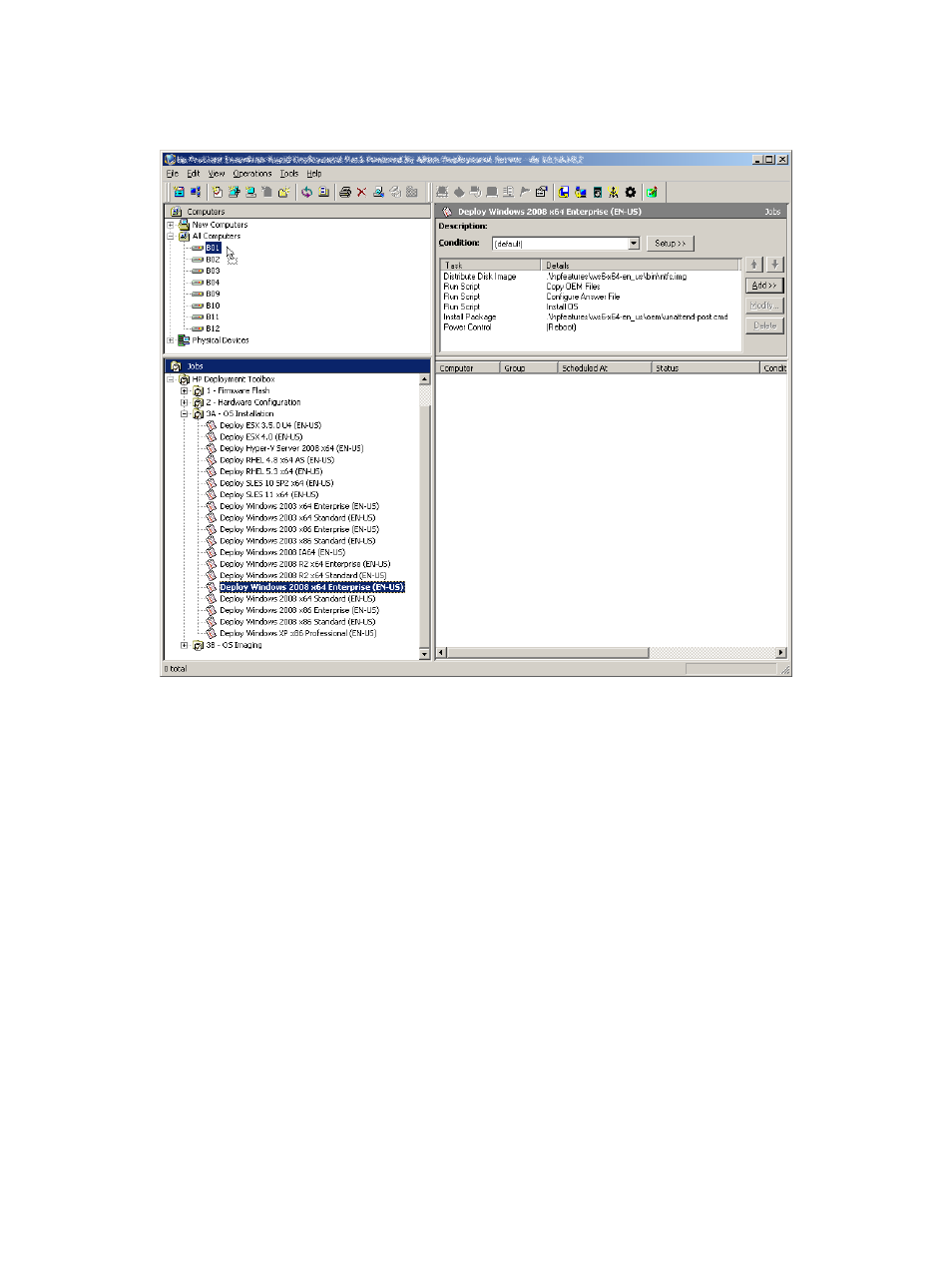Screen dimensions: 952x1268
Task: Click the Task column header
Action: point(490,266)
